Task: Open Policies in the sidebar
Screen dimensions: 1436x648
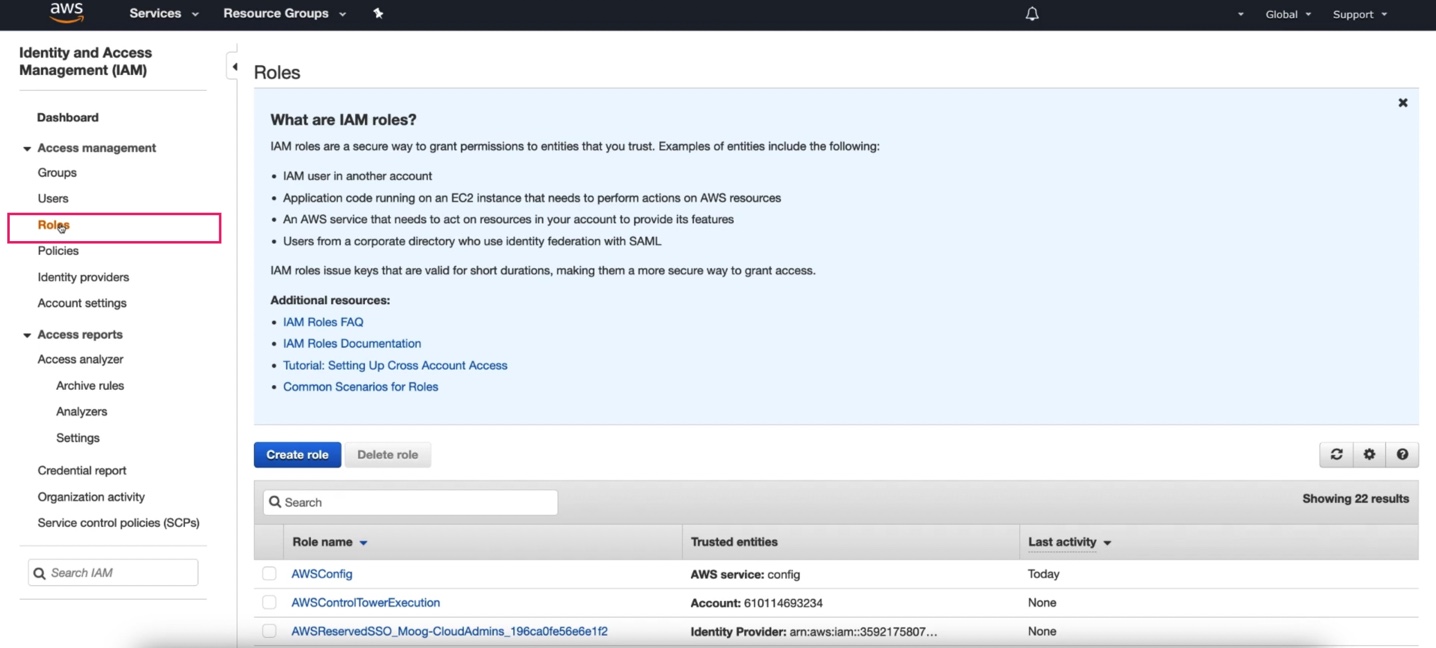Action: (58, 250)
